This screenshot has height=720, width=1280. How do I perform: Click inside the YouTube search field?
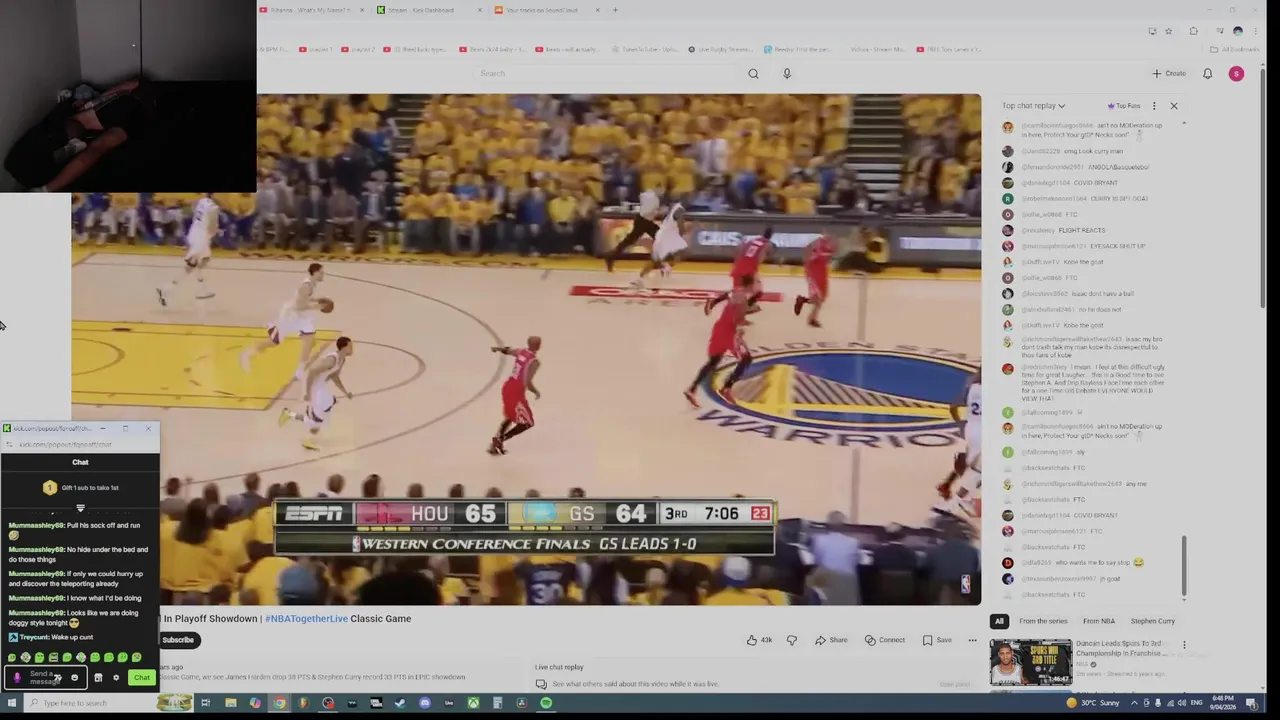(605, 73)
